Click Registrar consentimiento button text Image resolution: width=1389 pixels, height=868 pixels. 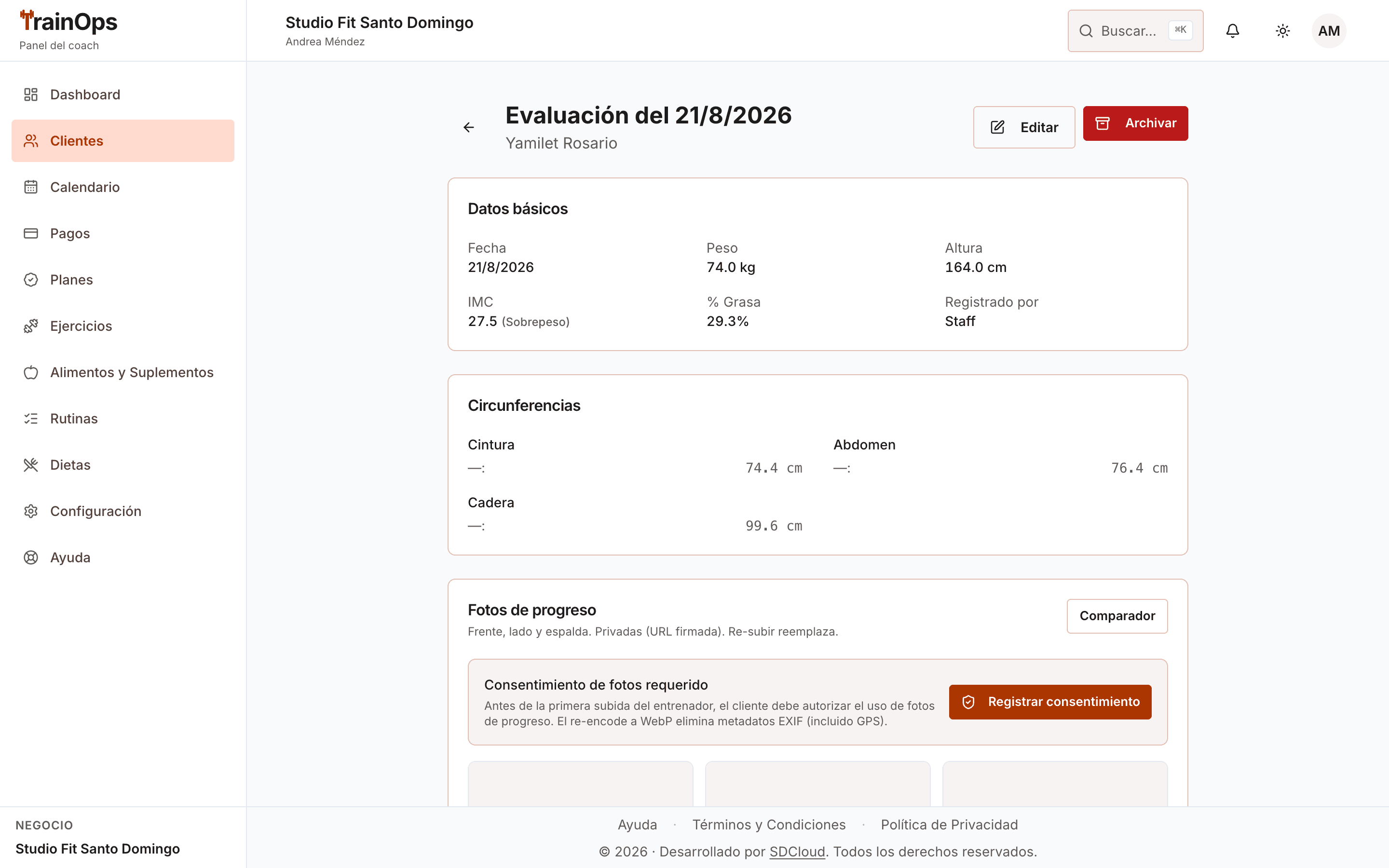tap(1063, 702)
